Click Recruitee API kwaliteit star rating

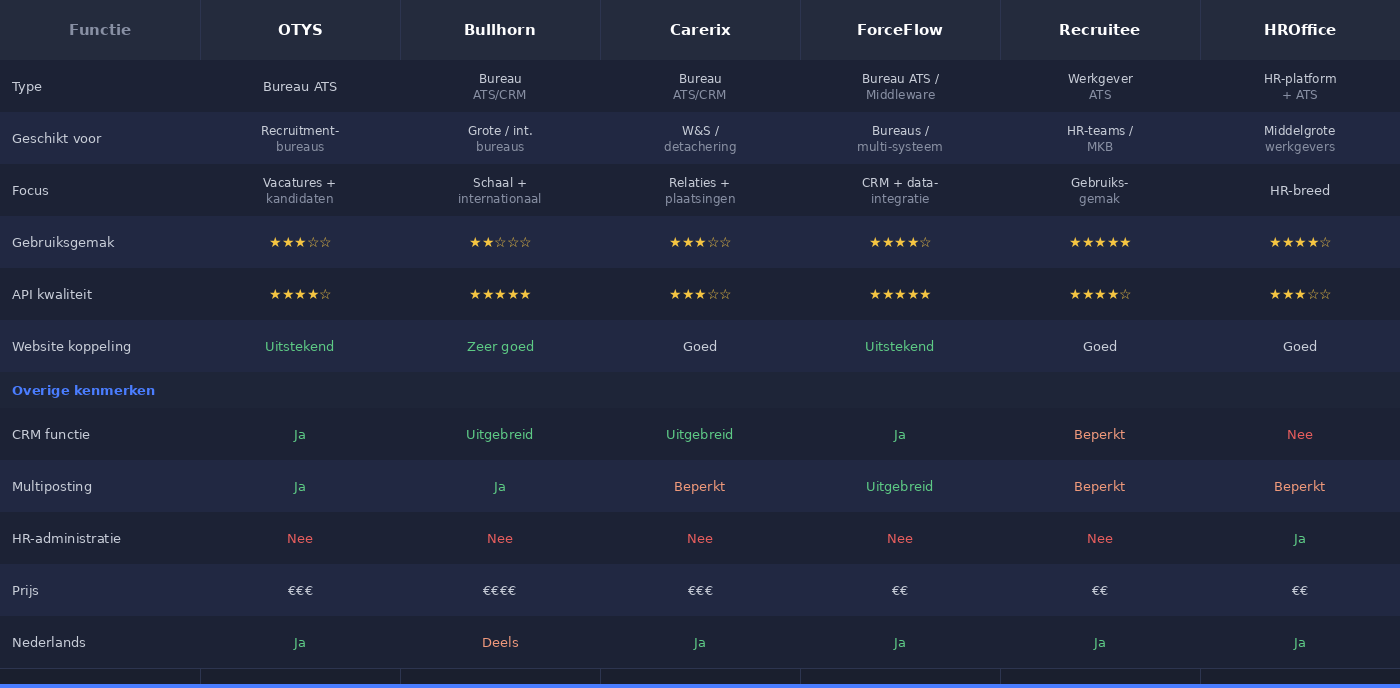click(x=1100, y=295)
